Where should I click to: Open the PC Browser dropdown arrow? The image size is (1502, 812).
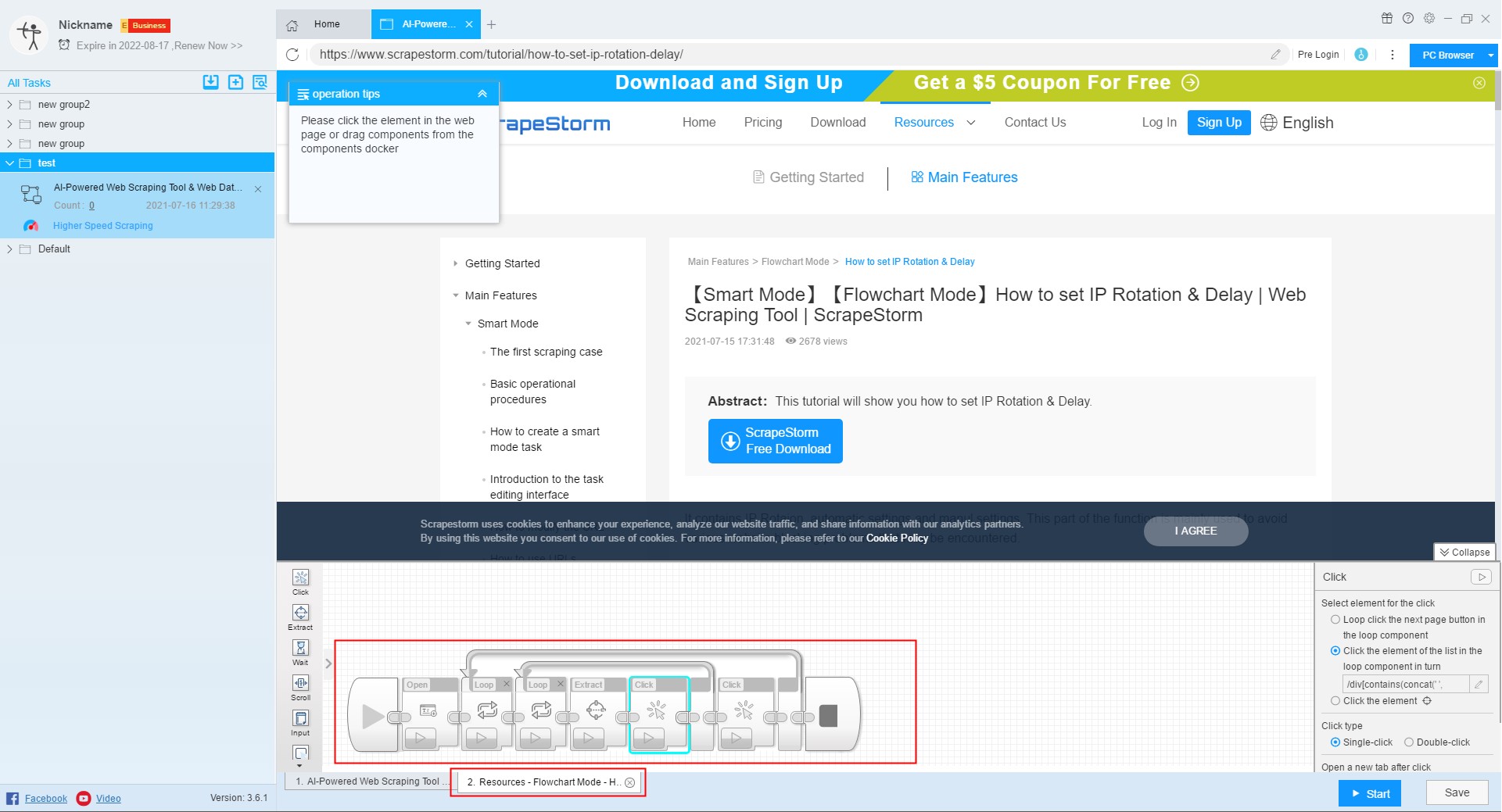point(1490,55)
